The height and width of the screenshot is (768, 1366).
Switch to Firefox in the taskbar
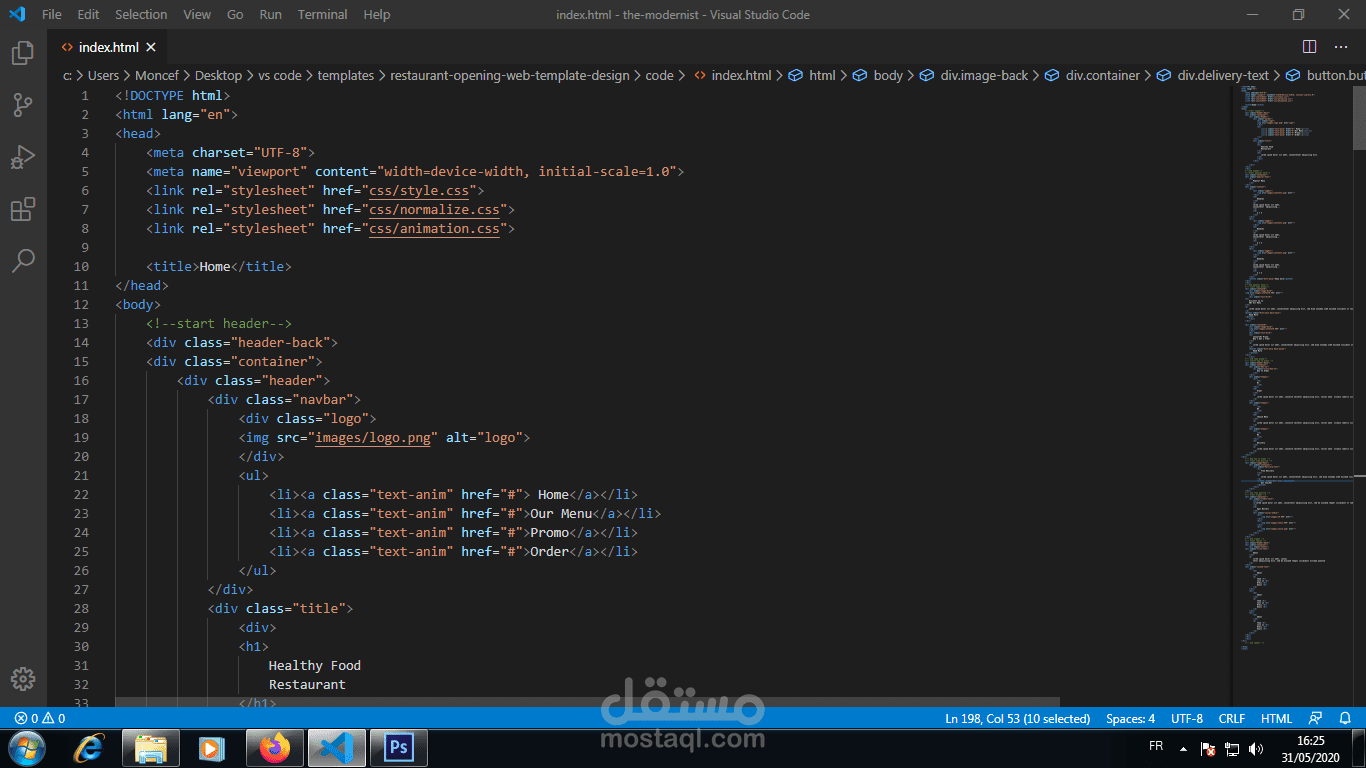point(274,748)
